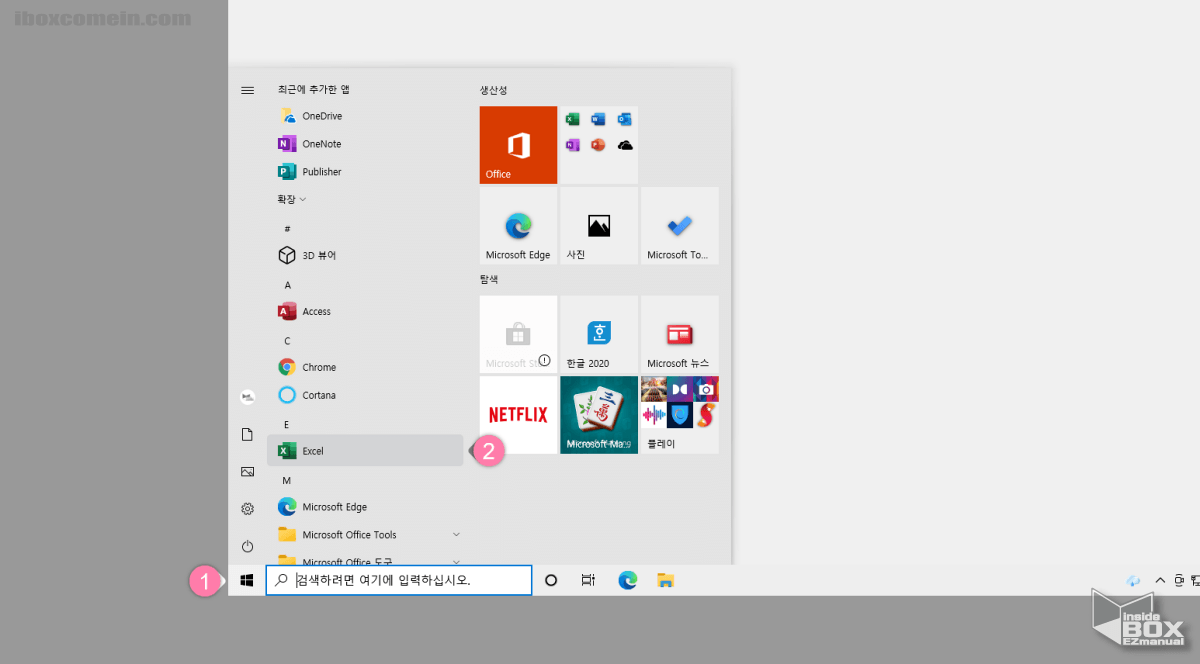Click the Cortana circle on the taskbar
Image resolution: width=1200 pixels, height=664 pixels.
click(x=551, y=579)
